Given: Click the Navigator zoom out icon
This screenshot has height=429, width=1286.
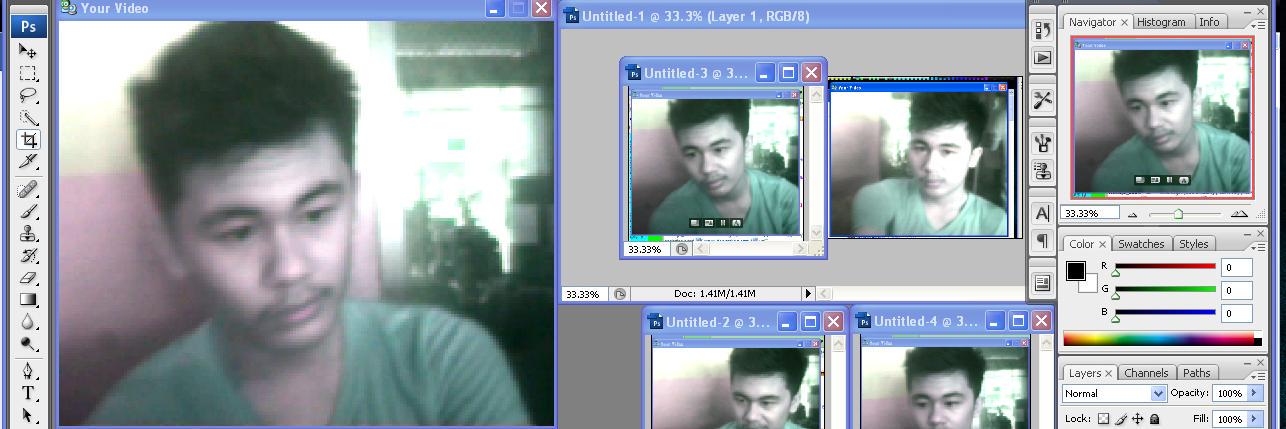Looking at the screenshot, I should [x=1132, y=214].
